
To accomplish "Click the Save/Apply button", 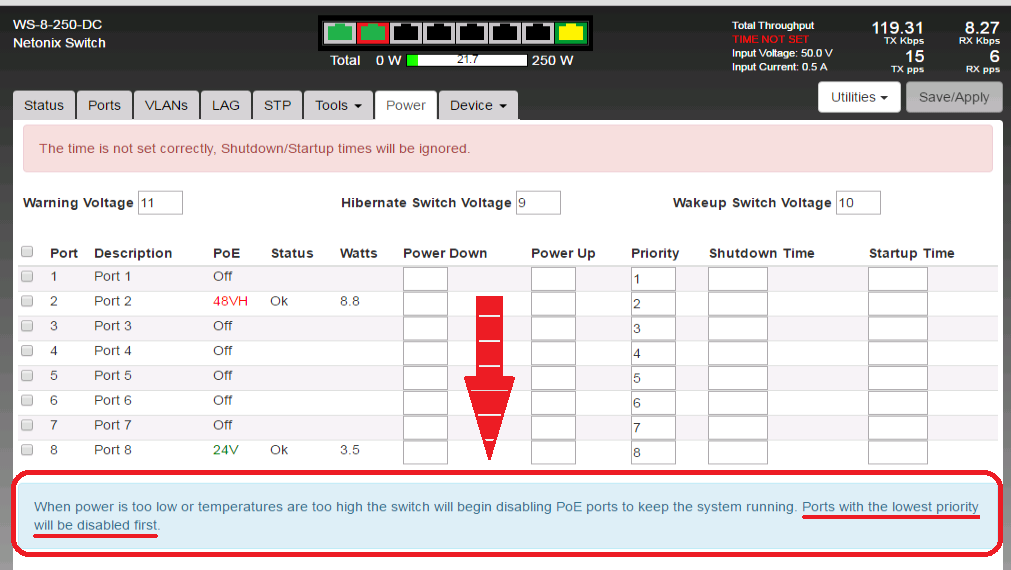I will click(954, 97).
